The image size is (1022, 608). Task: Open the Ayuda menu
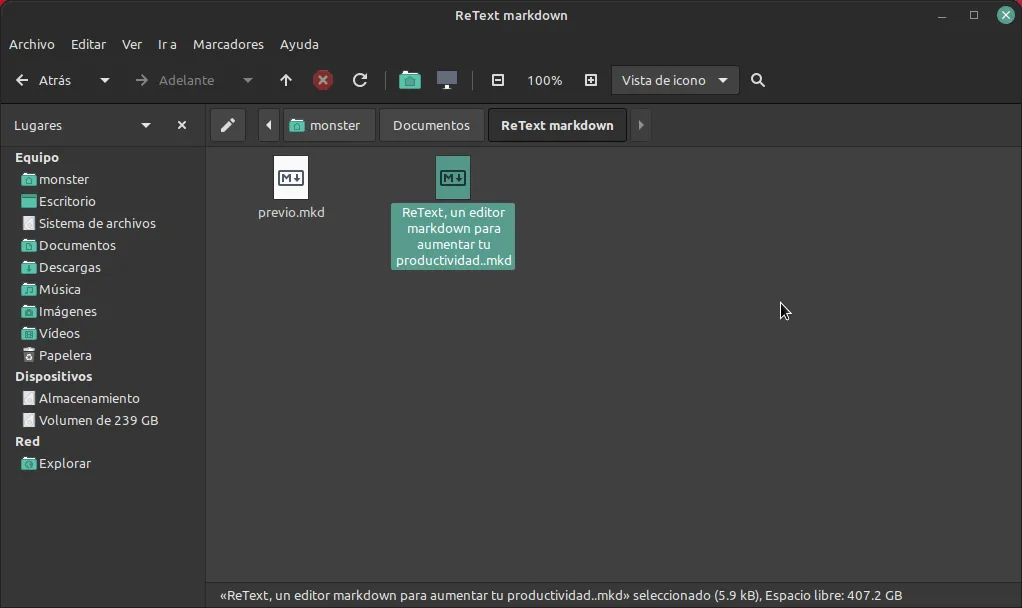(299, 44)
